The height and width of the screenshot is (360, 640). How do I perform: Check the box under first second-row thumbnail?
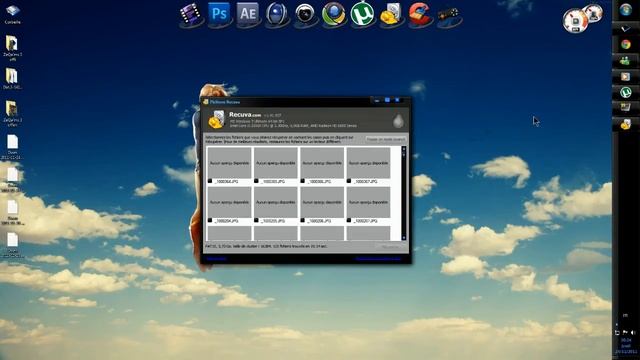[210, 220]
